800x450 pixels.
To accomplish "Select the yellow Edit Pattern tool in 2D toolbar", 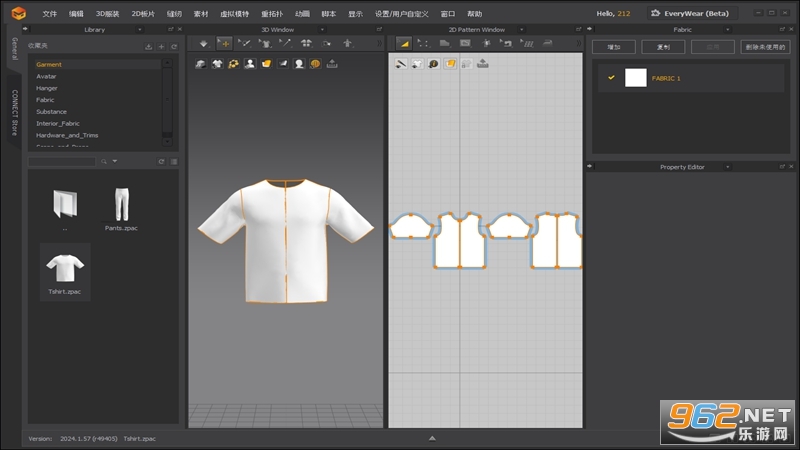I will tap(404, 43).
